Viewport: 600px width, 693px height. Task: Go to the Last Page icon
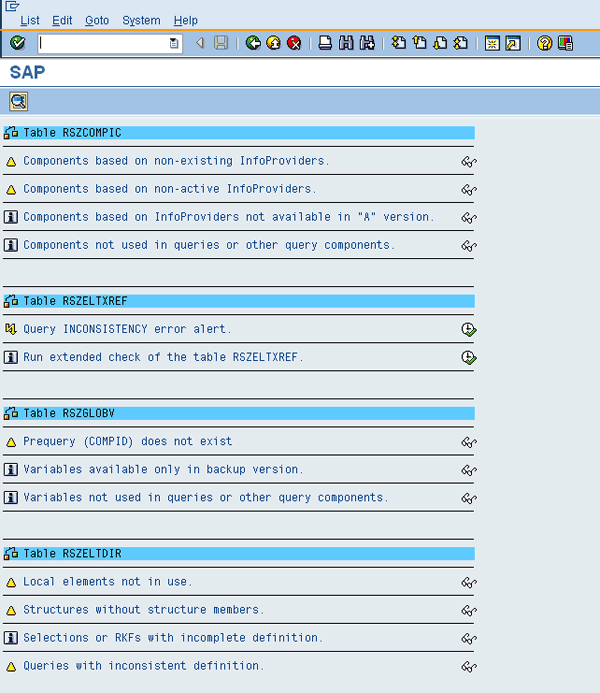[460, 43]
